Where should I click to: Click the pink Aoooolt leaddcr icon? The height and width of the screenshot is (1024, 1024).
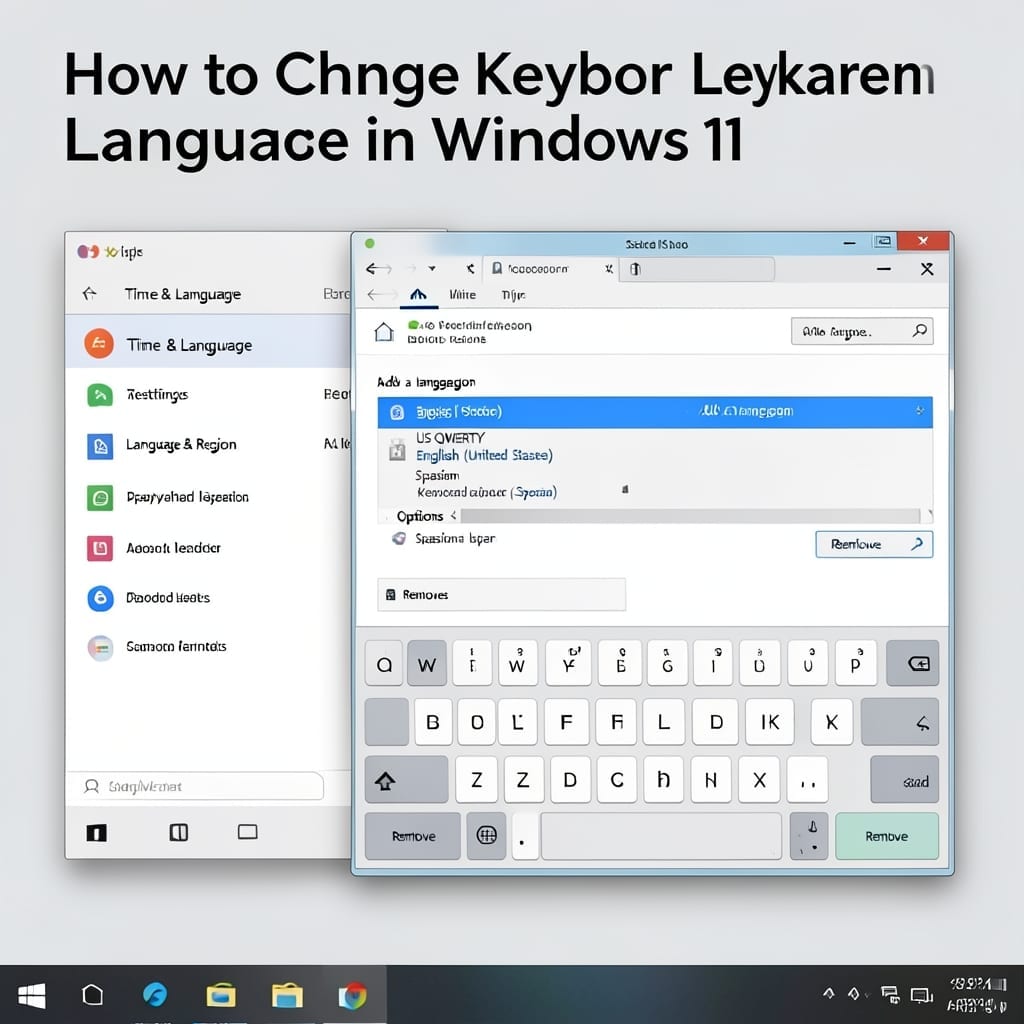point(100,548)
